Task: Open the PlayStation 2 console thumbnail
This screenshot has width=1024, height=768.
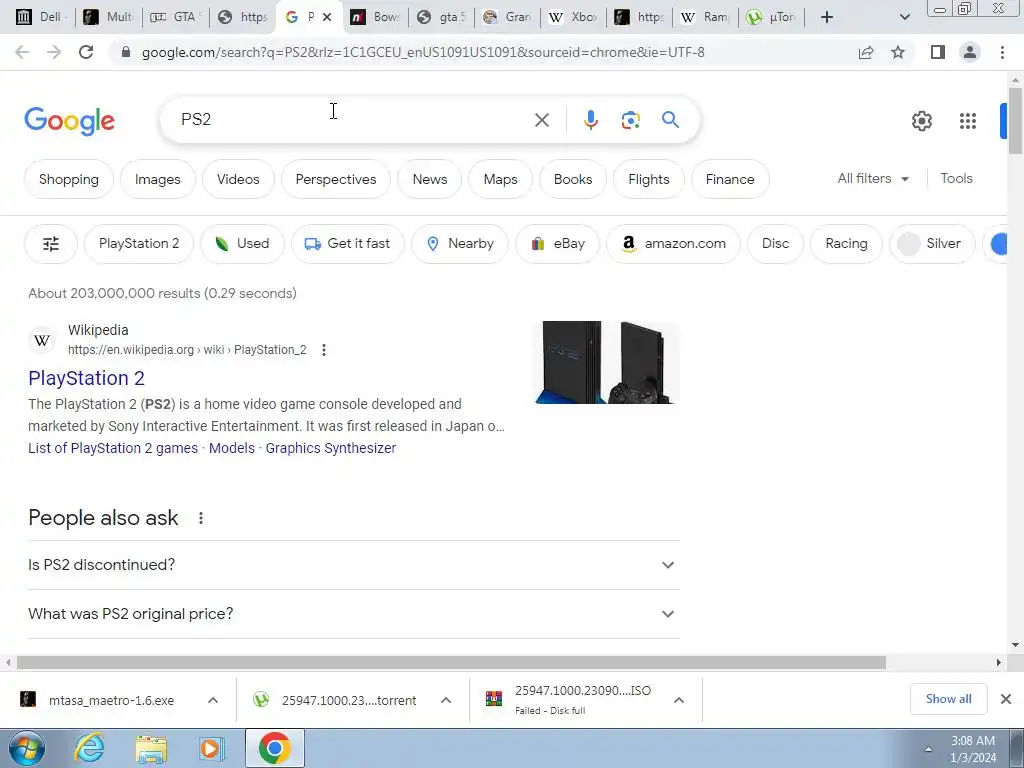Action: point(607,362)
